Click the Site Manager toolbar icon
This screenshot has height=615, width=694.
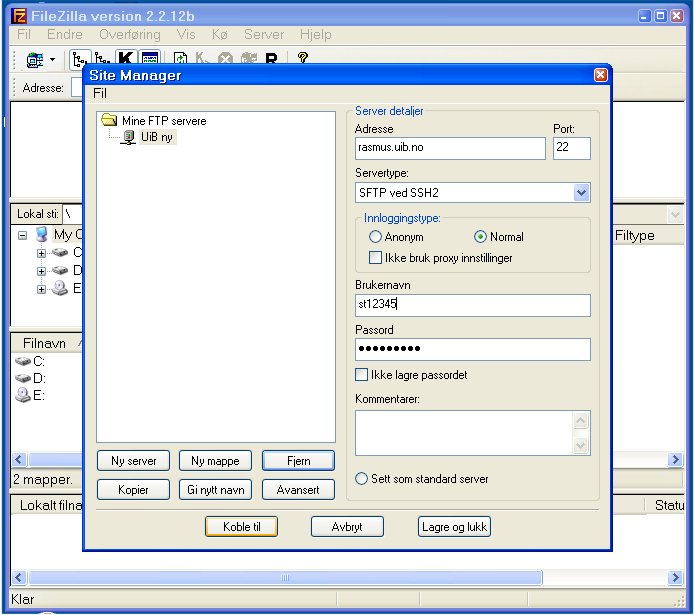(34, 60)
